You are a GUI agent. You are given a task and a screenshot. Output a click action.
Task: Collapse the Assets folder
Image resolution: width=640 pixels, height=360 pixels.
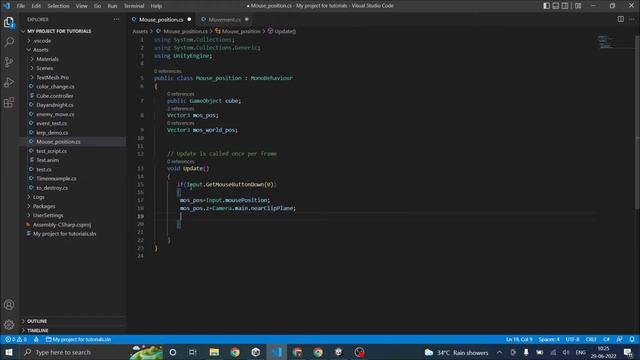pos(38,50)
